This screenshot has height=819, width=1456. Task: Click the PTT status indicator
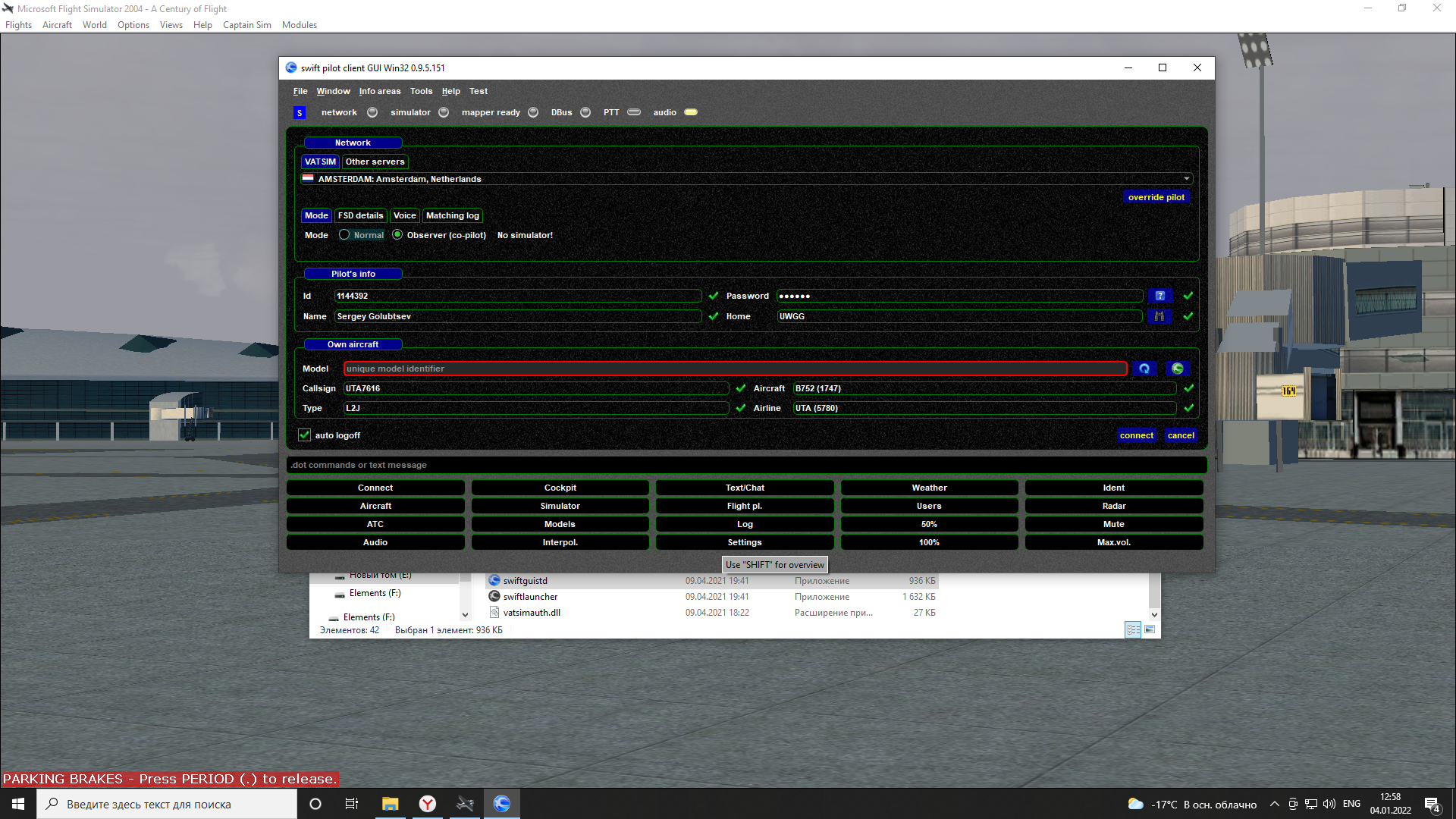[x=634, y=112]
